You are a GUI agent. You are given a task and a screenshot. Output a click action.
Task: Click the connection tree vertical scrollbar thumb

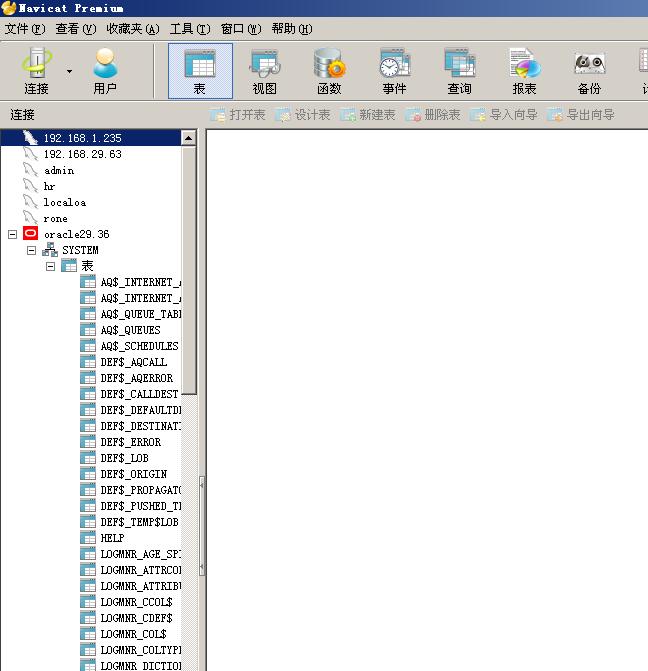click(189, 270)
